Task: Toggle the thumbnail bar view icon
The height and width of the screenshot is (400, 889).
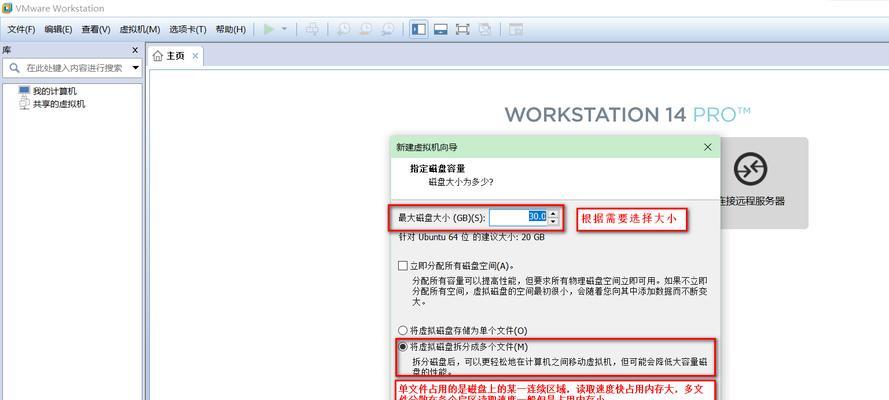Action: pyautogui.click(x=441, y=29)
